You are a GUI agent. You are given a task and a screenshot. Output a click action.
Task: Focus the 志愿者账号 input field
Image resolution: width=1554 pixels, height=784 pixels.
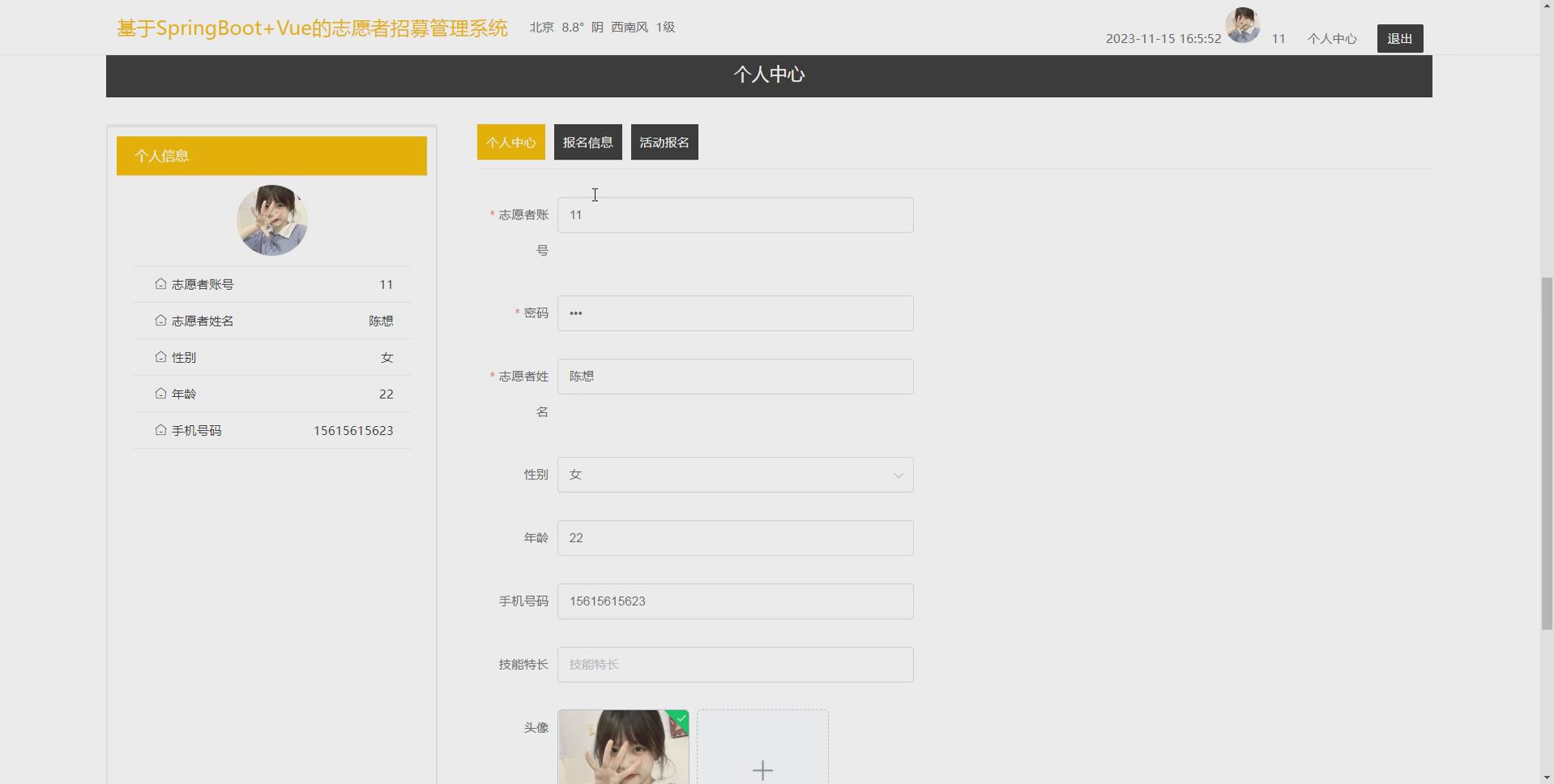pyautogui.click(x=735, y=215)
